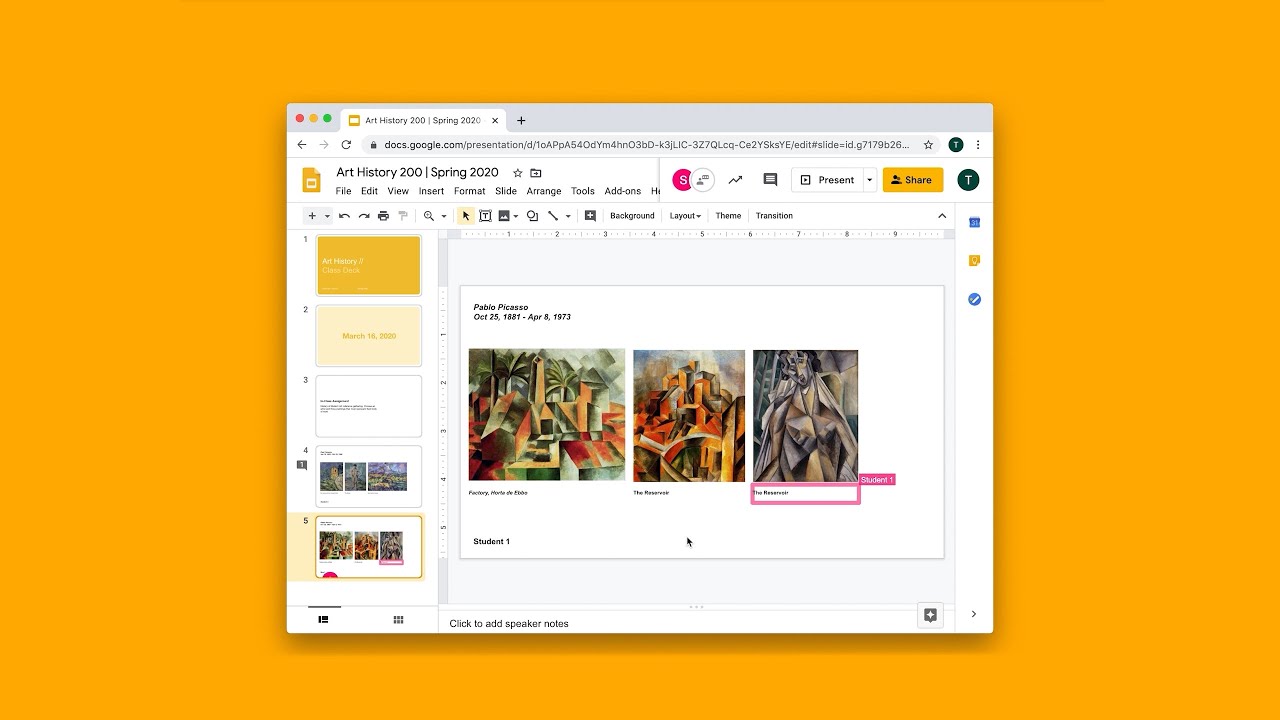Open the Edit menu
The image size is (1280, 720).
tap(369, 191)
